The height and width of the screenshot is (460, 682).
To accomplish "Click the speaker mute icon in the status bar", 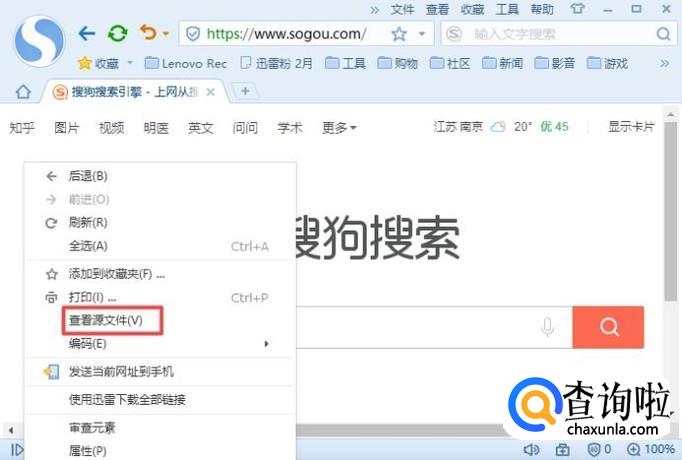I will tap(531, 449).
